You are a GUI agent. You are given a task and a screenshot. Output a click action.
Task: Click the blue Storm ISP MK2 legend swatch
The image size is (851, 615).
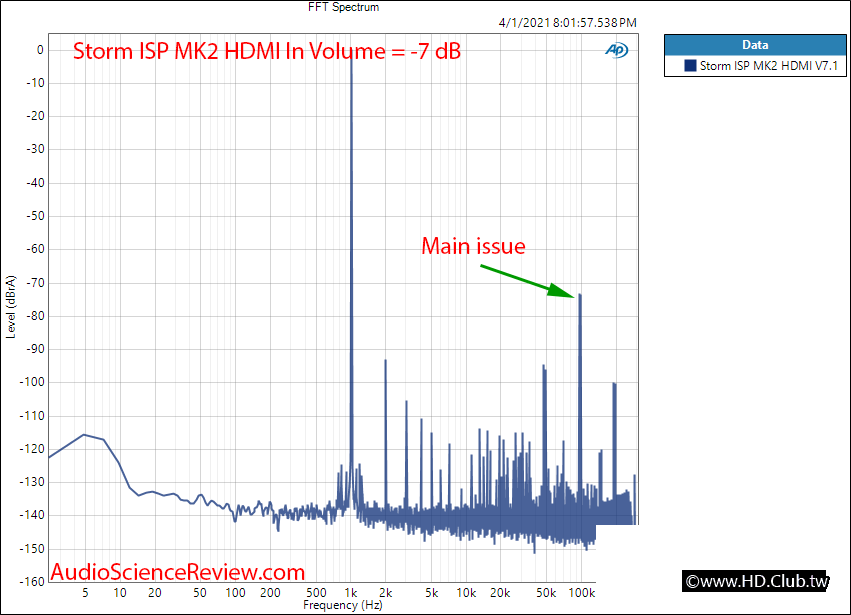[x=690, y=66]
